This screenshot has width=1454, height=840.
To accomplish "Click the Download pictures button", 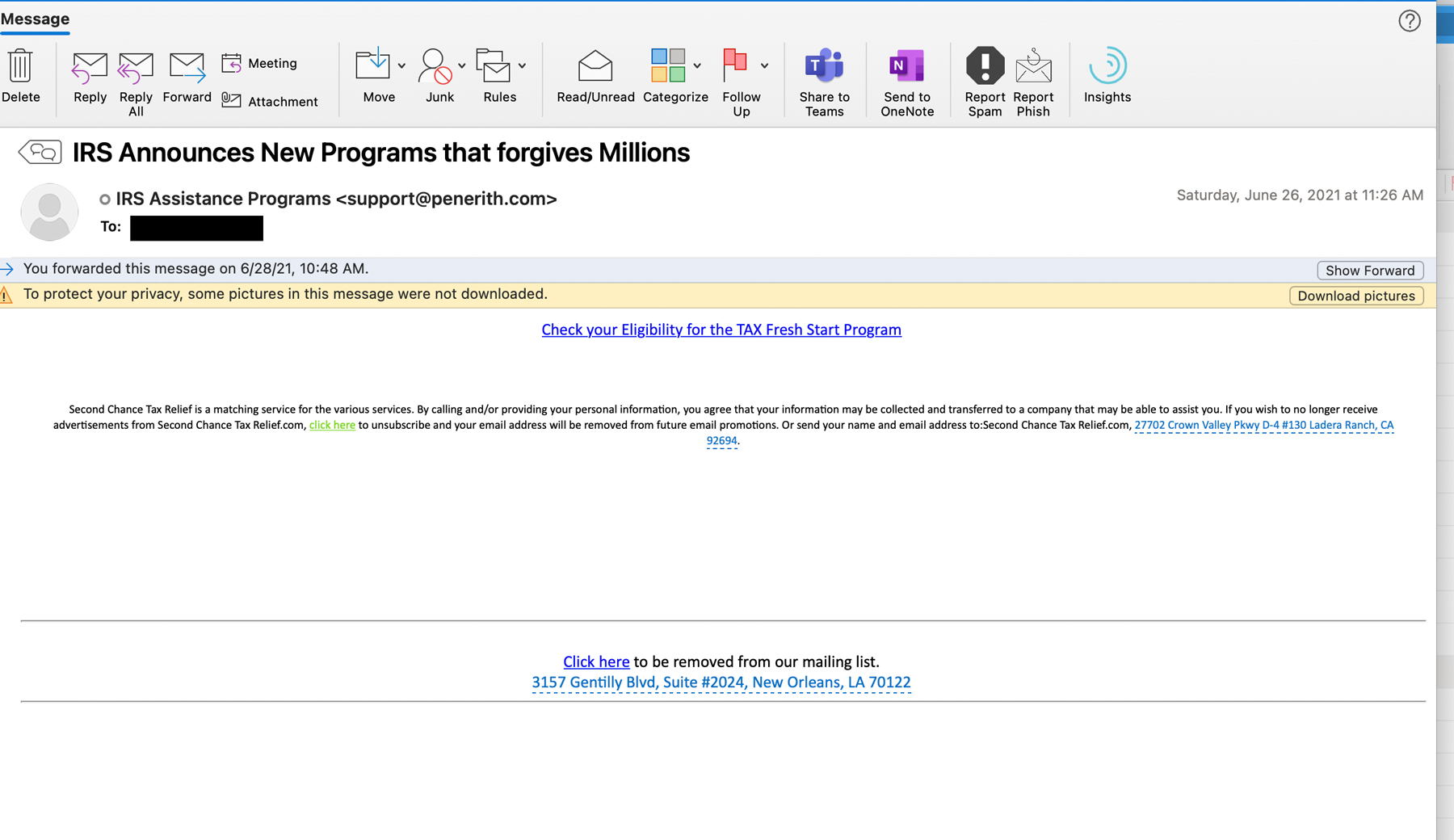I will (x=1355, y=296).
